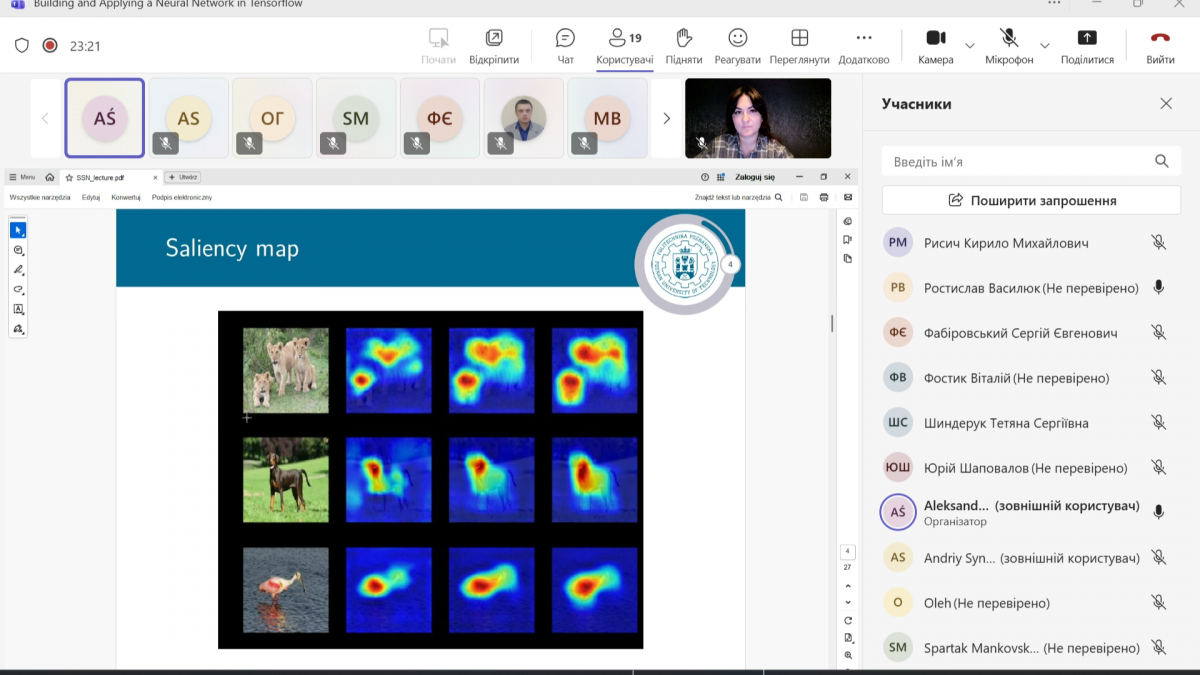Show next participants with right chevron
This screenshot has height=675, width=1200.
point(667,119)
